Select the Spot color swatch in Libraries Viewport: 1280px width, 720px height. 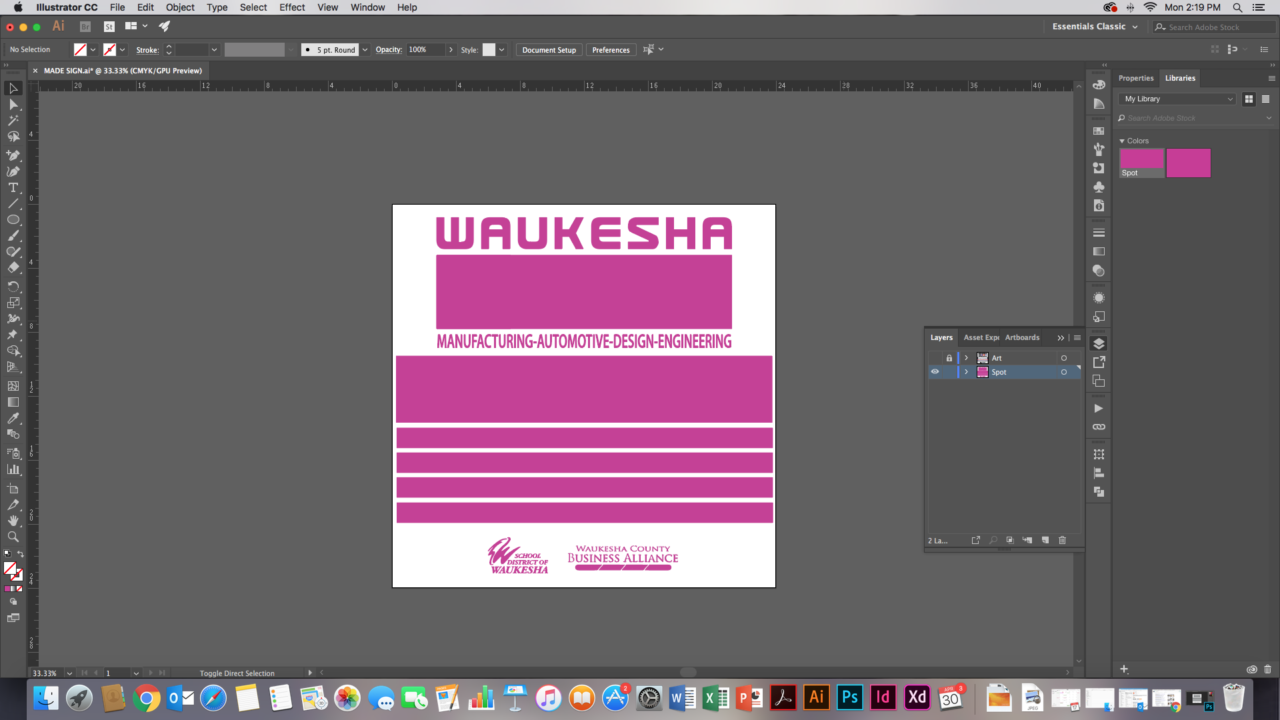coord(1141,163)
